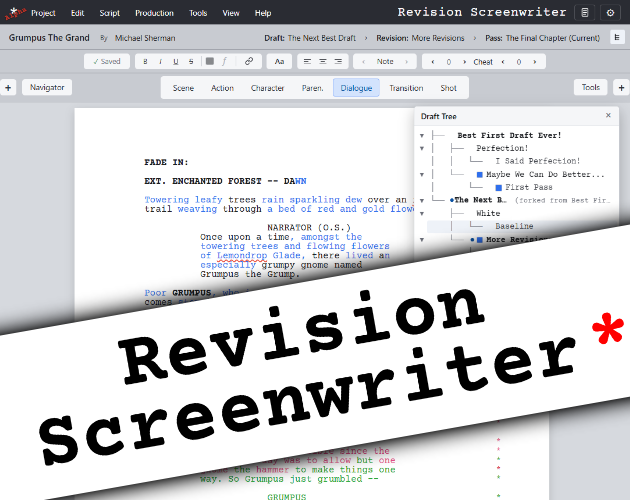Viewport: 630px width, 500px height.
Task: Select I Said Perfection! pass
Action: [538, 161]
